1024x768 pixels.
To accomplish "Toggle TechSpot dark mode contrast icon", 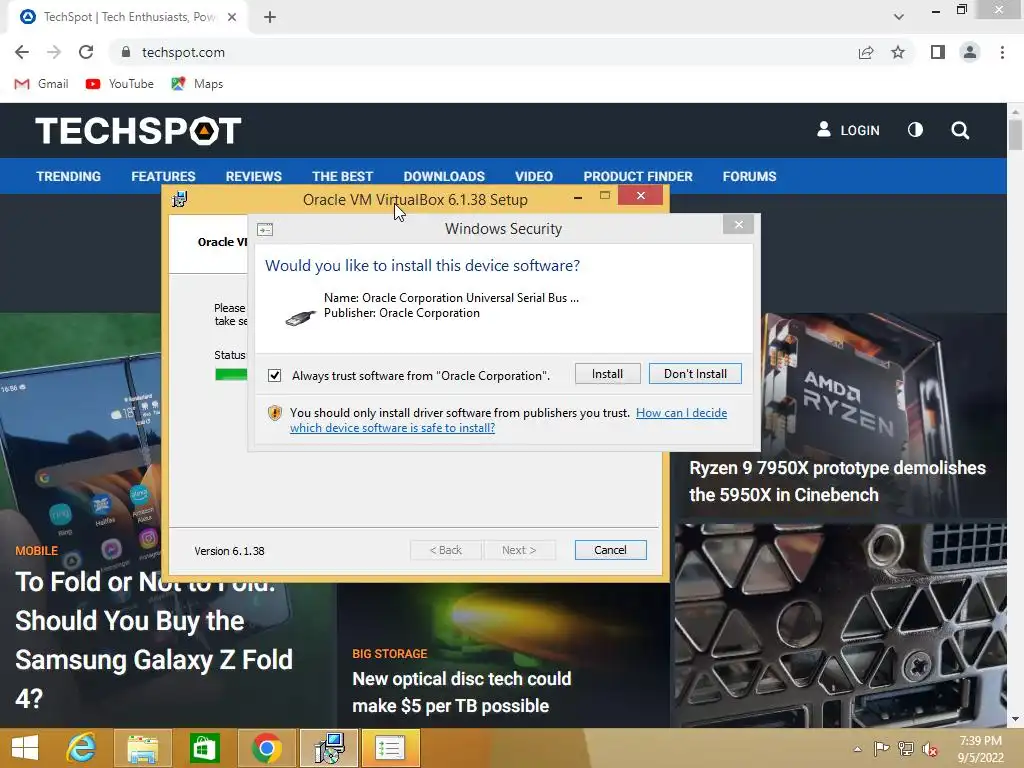I will tap(916, 130).
